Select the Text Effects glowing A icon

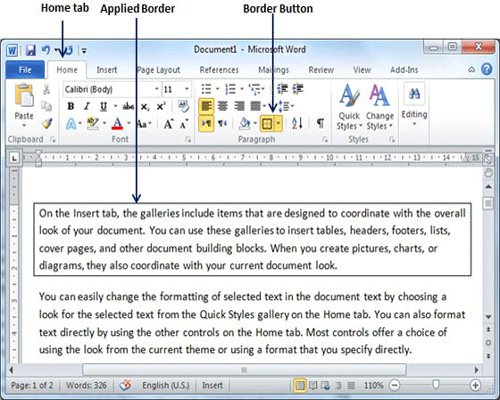pos(71,124)
